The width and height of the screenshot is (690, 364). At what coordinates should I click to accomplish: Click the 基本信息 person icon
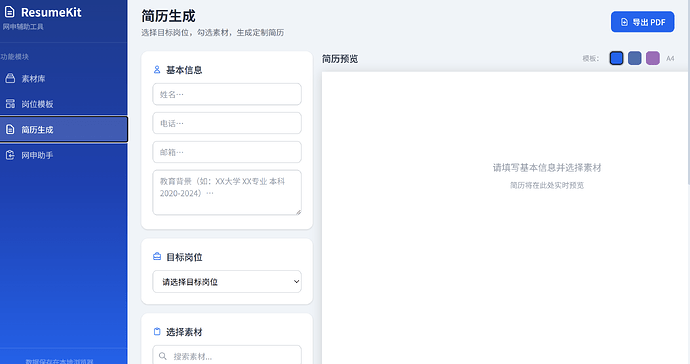tap(157, 70)
